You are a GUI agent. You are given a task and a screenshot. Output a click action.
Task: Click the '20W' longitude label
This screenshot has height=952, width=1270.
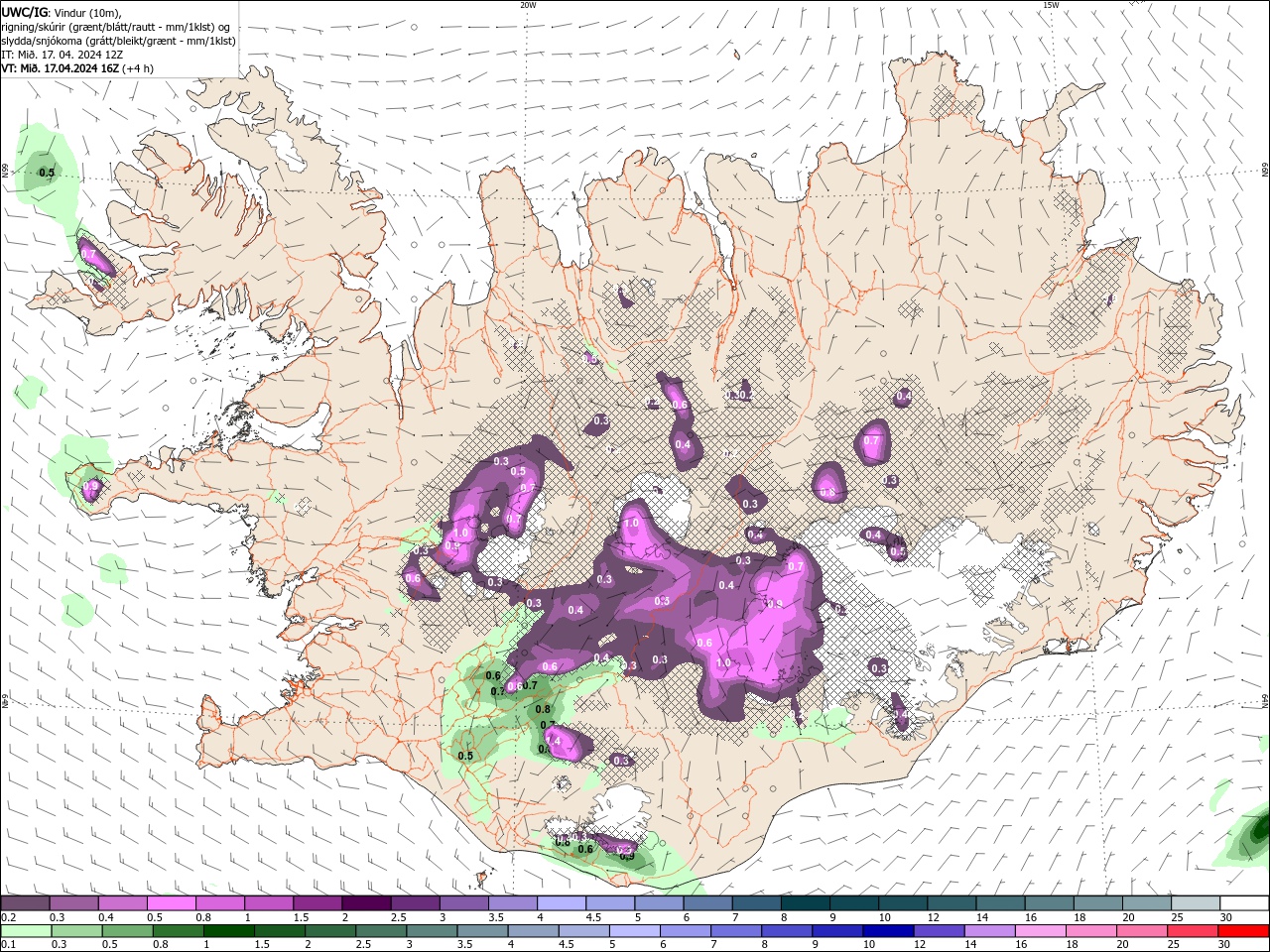pyautogui.click(x=528, y=5)
